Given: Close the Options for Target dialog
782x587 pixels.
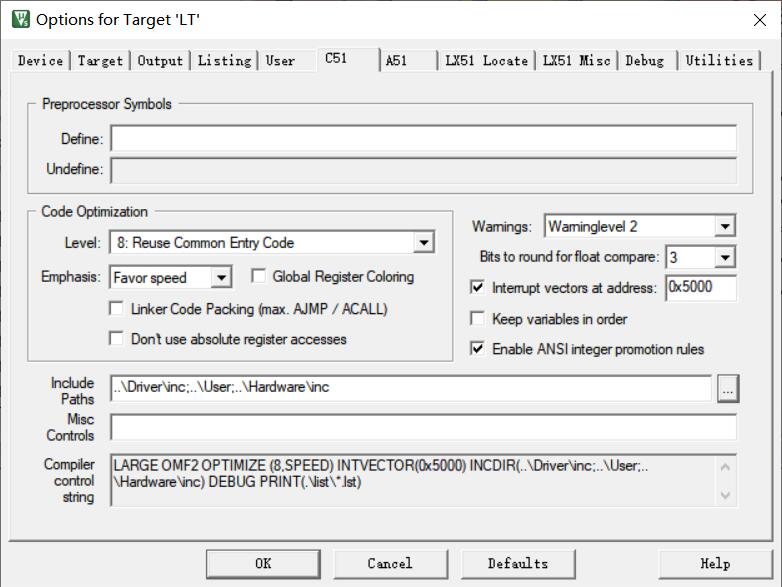Looking at the screenshot, I should (760, 20).
